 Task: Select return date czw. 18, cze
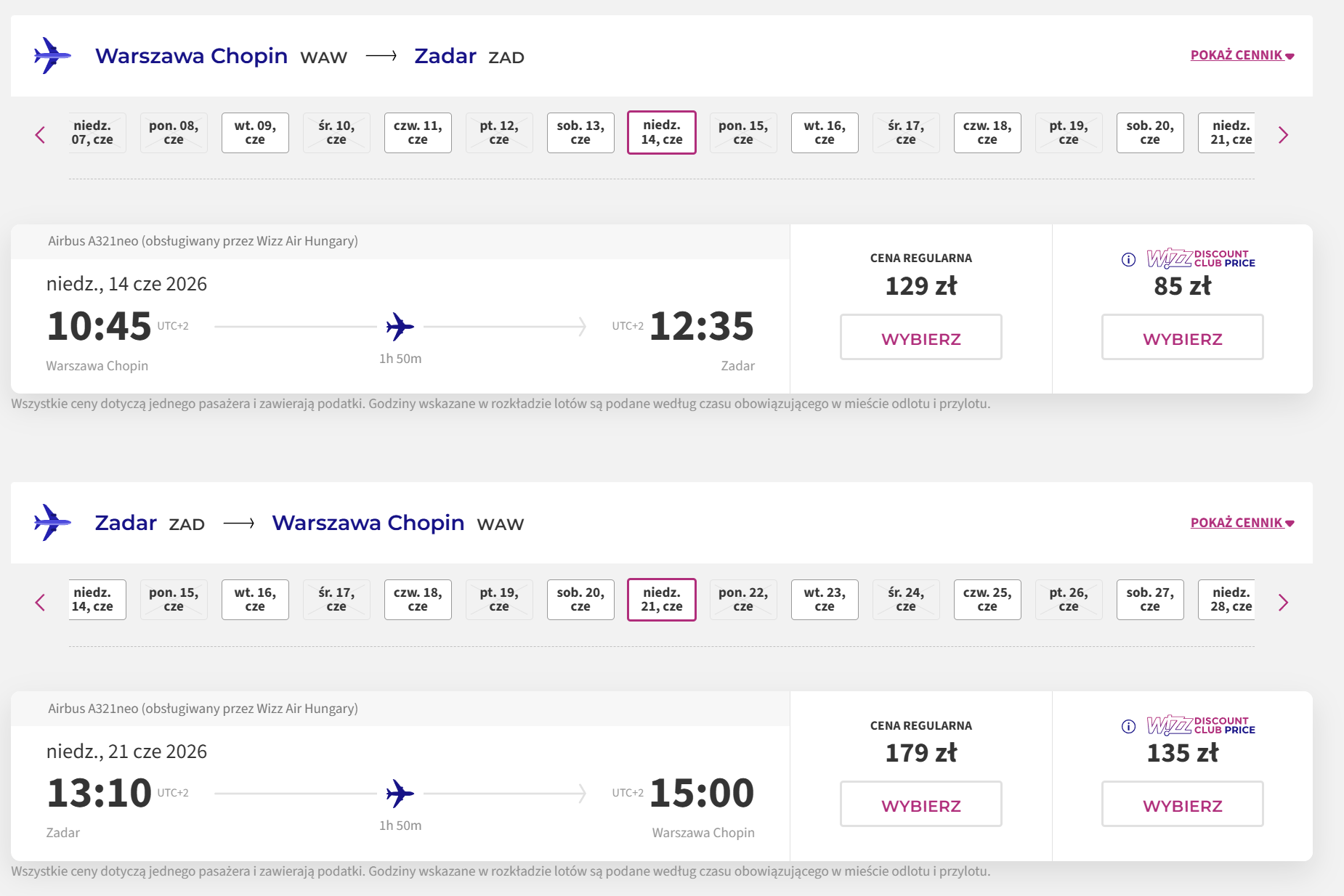coord(418,600)
